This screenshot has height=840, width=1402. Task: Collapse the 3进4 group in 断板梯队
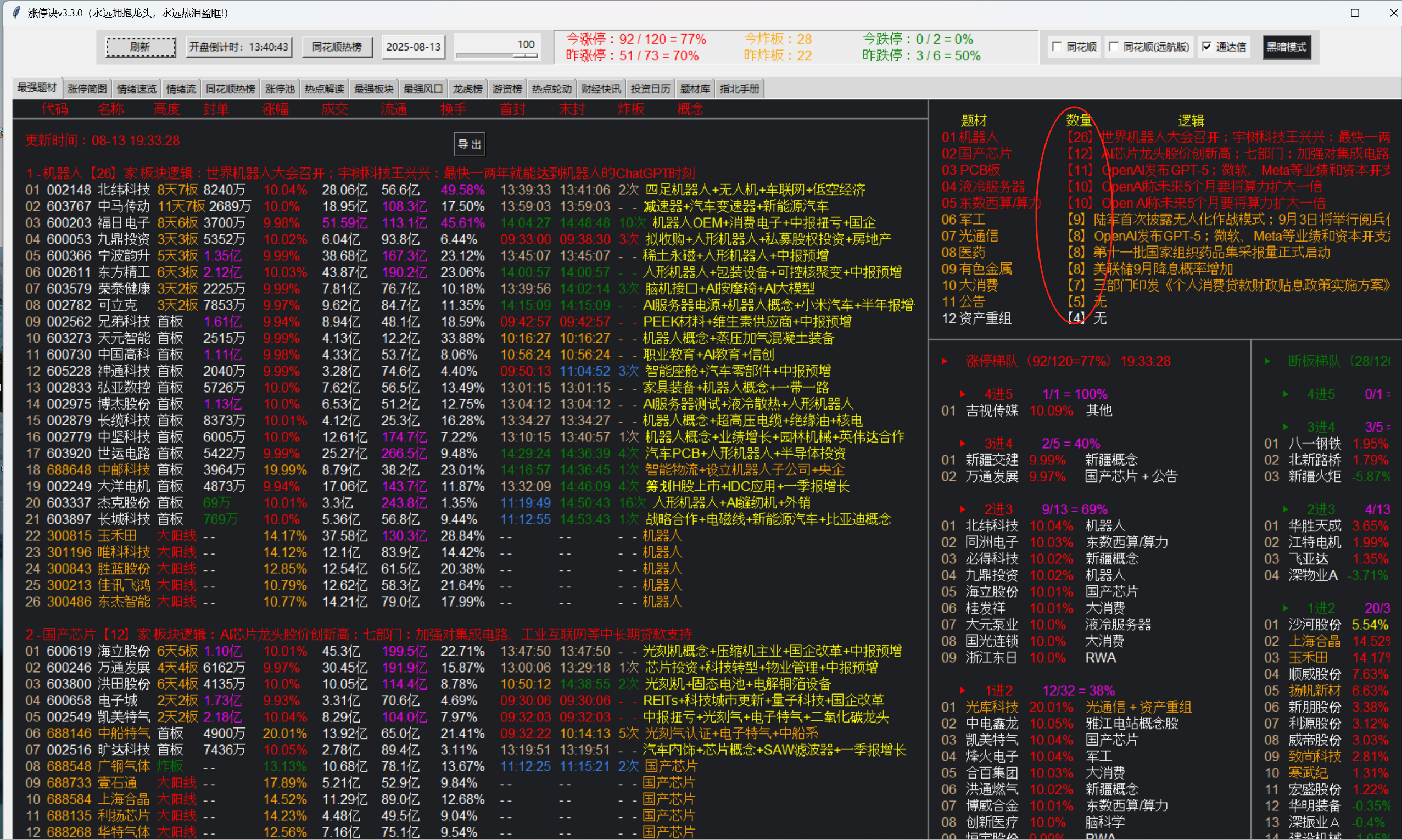[1286, 427]
